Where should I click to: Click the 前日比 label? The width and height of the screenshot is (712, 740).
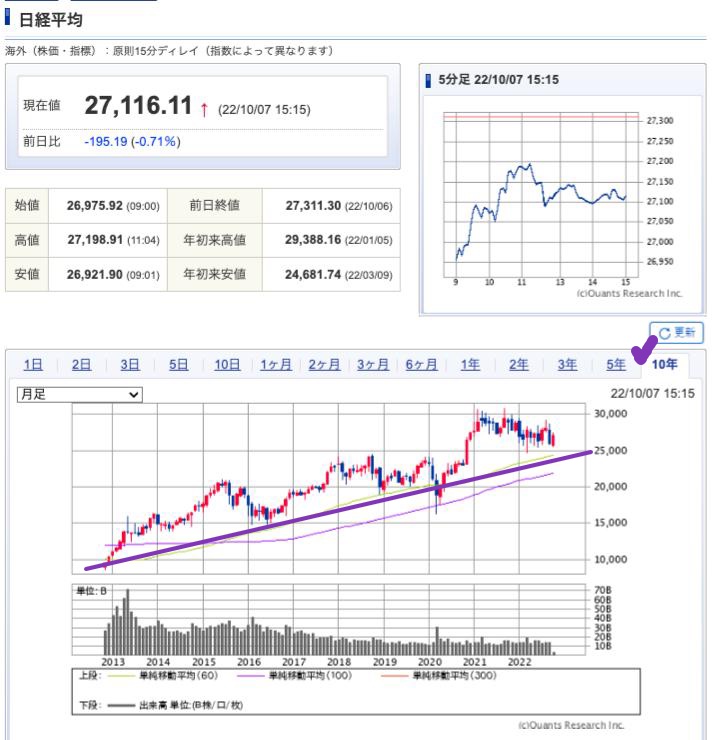(42, 142)
